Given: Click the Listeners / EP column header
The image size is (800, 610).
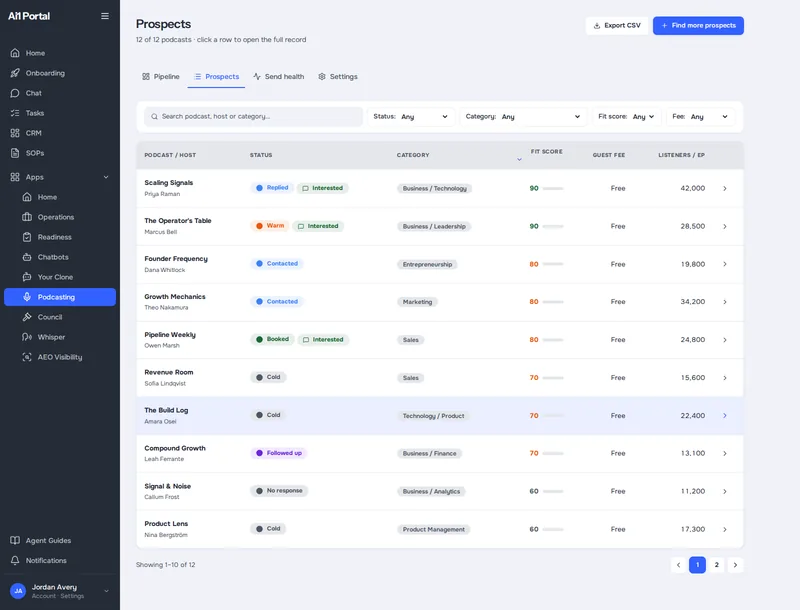Looking at the screenshot, I should coord(681,155).
